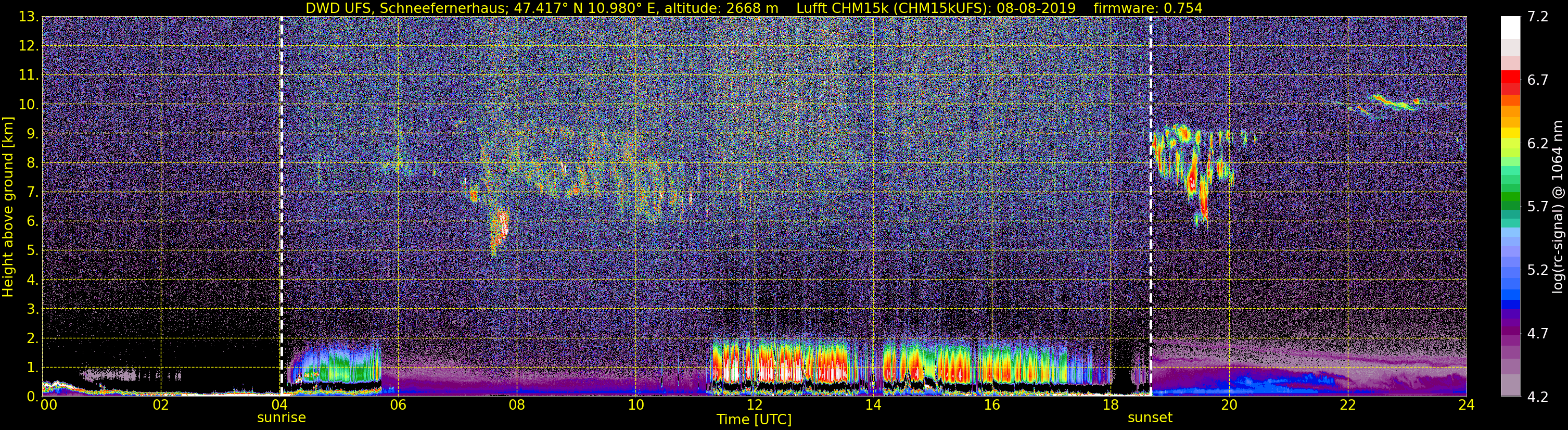Click the '2.' height tick label

[33, 339]
